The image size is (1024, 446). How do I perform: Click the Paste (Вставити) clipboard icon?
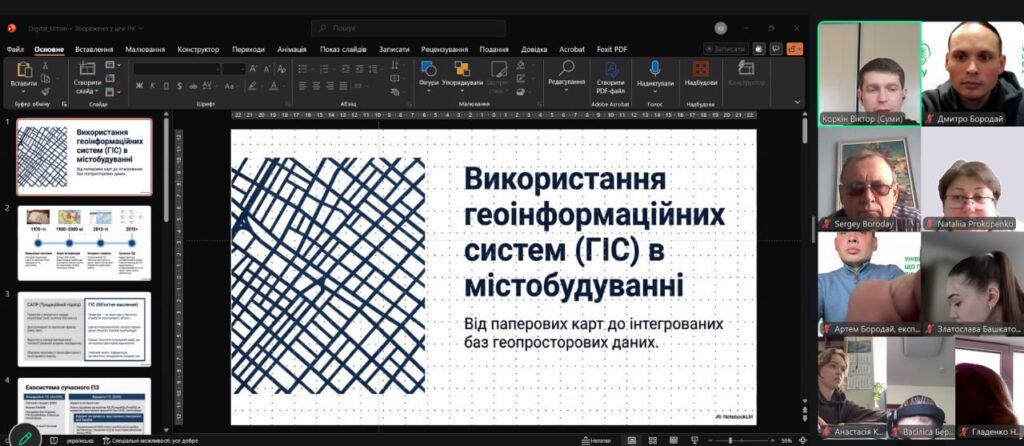pyautogui.click(x=23, y=72)
